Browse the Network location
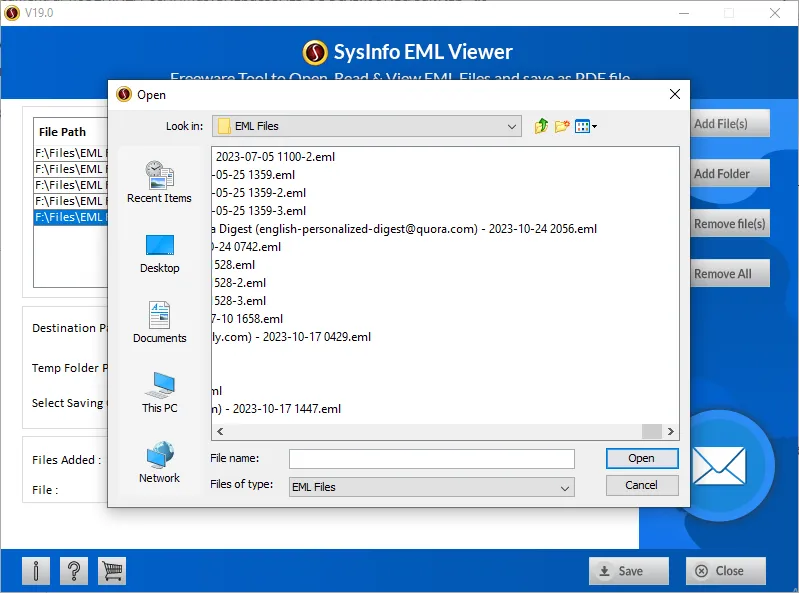799x593 pixels. tap(159, 462)
